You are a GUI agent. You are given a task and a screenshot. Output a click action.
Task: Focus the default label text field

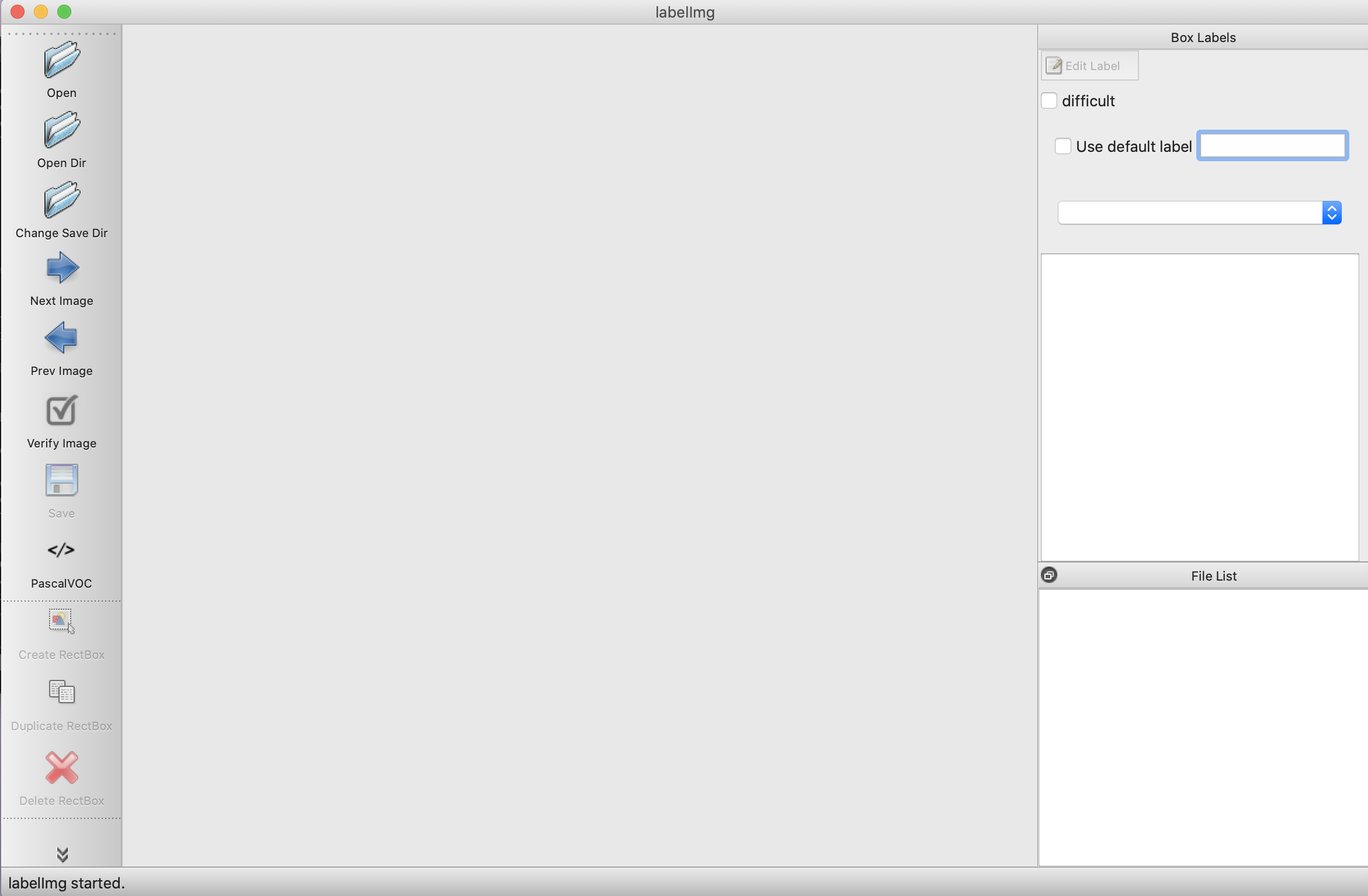point(1272,146)
